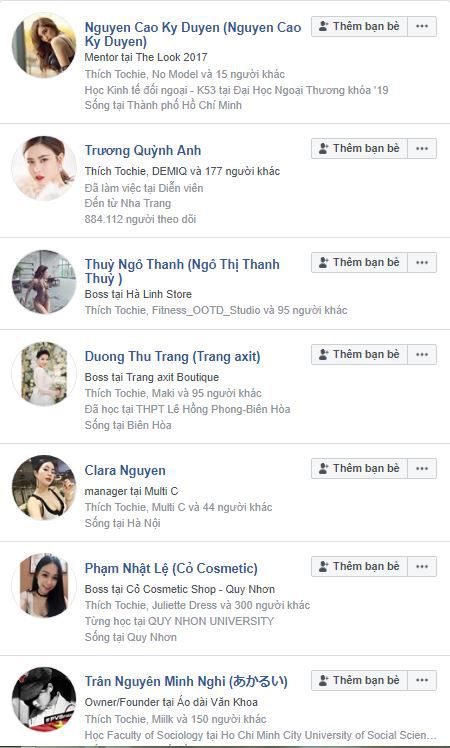This screenshot has width=450, height=748.
Task: Expand the more options menu for Trân Nguyên Minh Nghi
Action: [422, 680]
